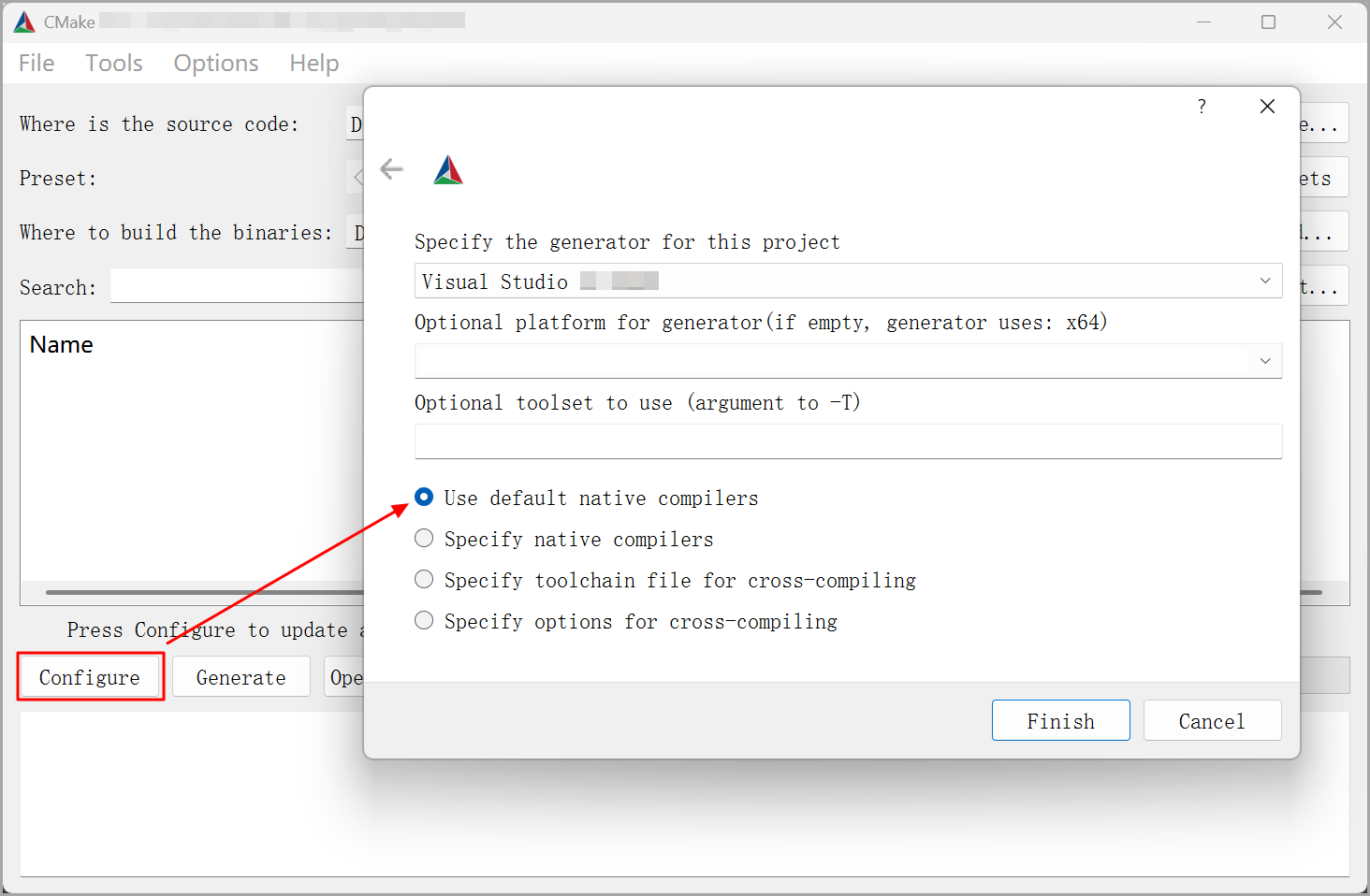The image size is (1370, 896).
Task: Click the Finish button
Action: (x=1061, y=721)
